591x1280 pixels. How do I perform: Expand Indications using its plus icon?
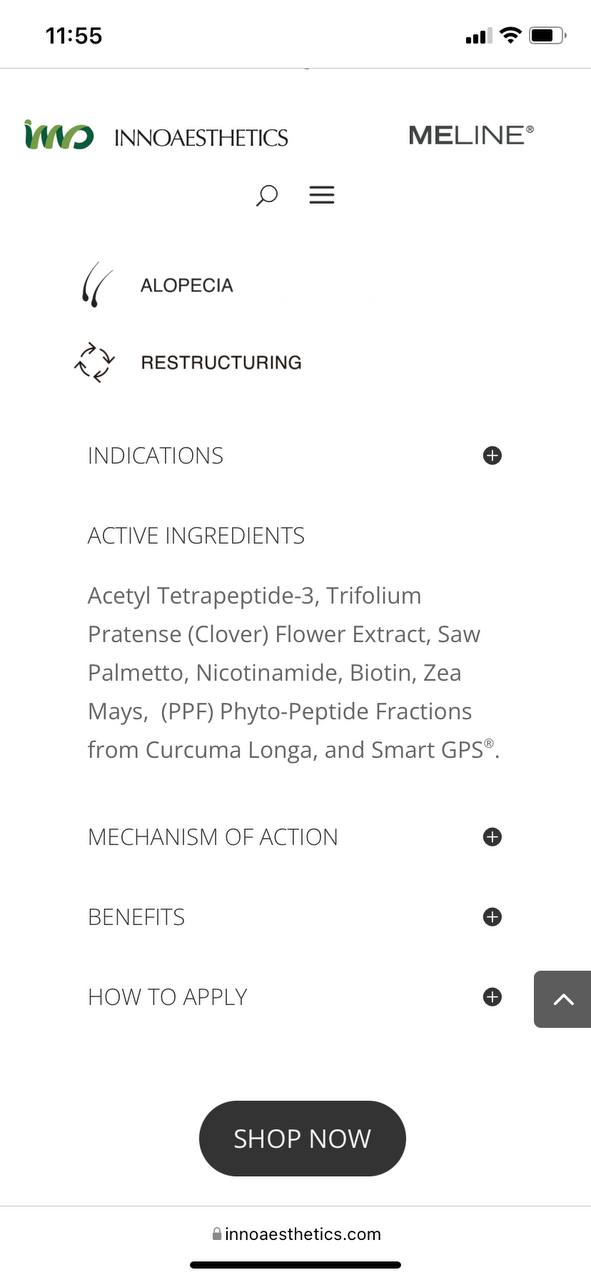(492, 456)
